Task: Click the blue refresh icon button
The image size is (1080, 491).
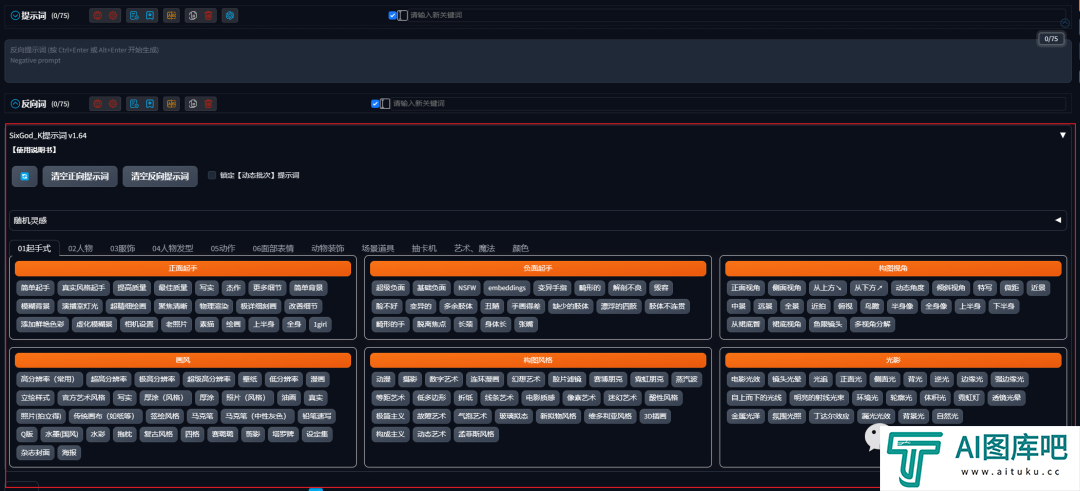Action: tap(24, 176)
